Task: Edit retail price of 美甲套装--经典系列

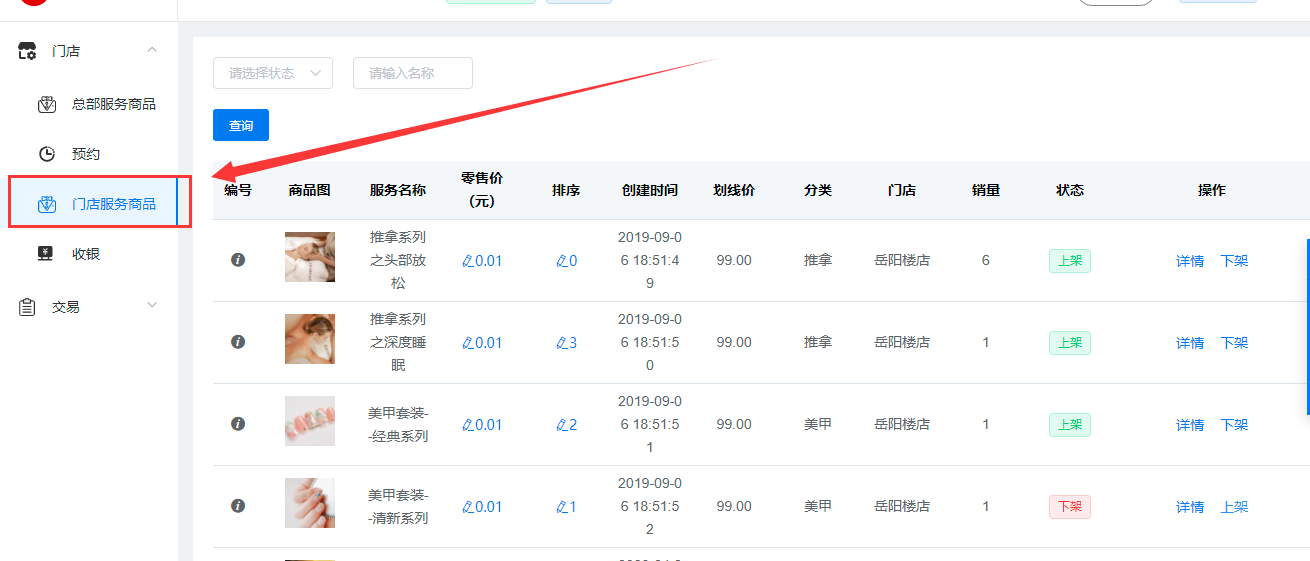Action: click(482, 425)
